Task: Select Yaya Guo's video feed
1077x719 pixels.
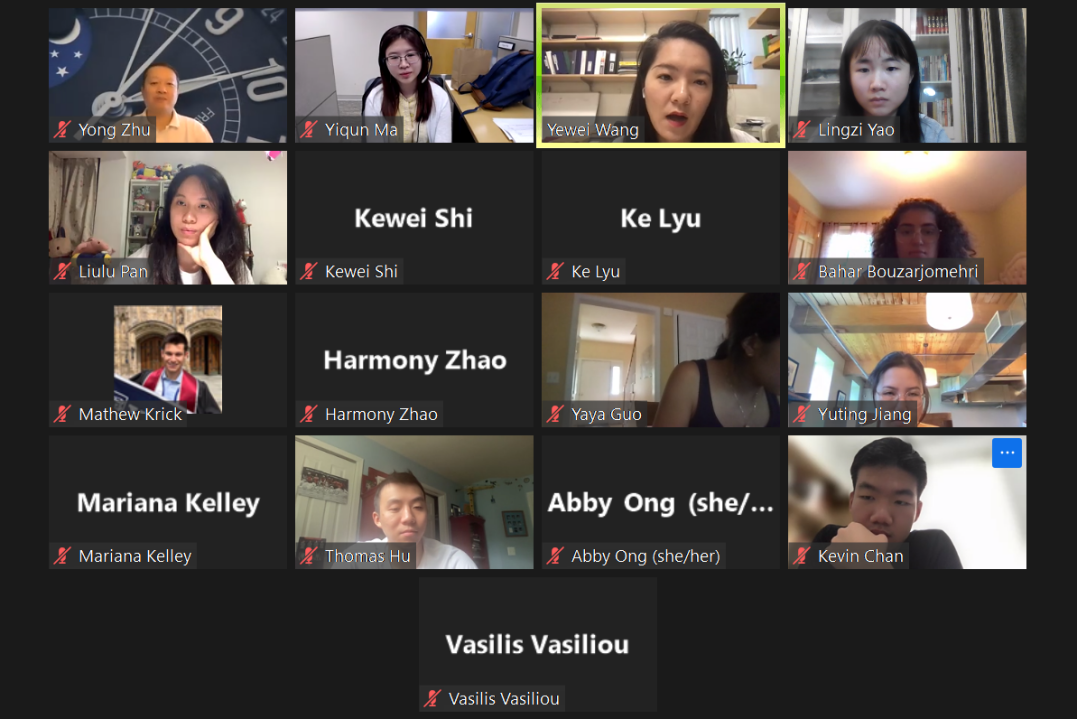Action: [x=661, y=360]
